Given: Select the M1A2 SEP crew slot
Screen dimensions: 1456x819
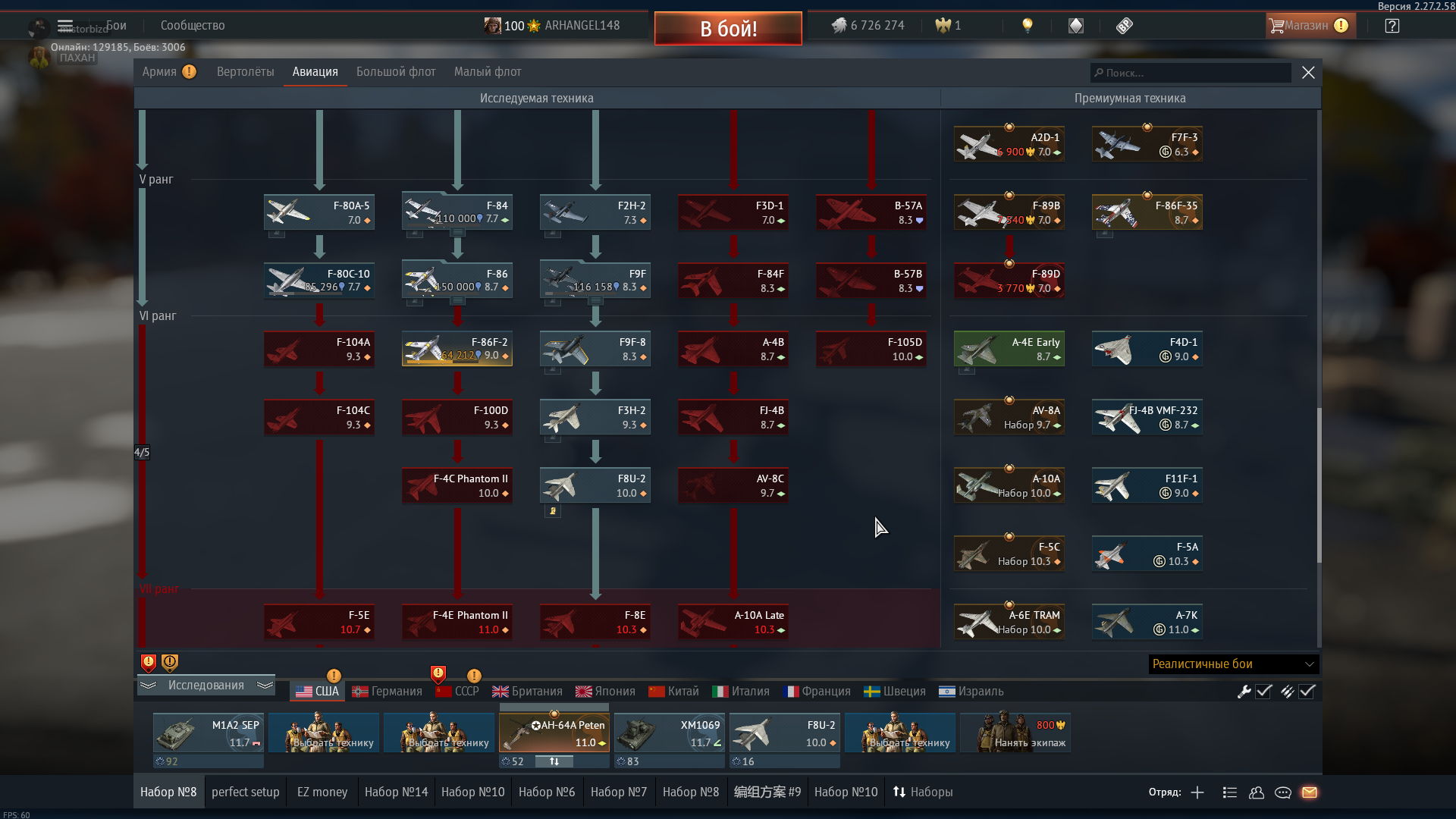Looking at the screenshot, I should pos(209,733).
